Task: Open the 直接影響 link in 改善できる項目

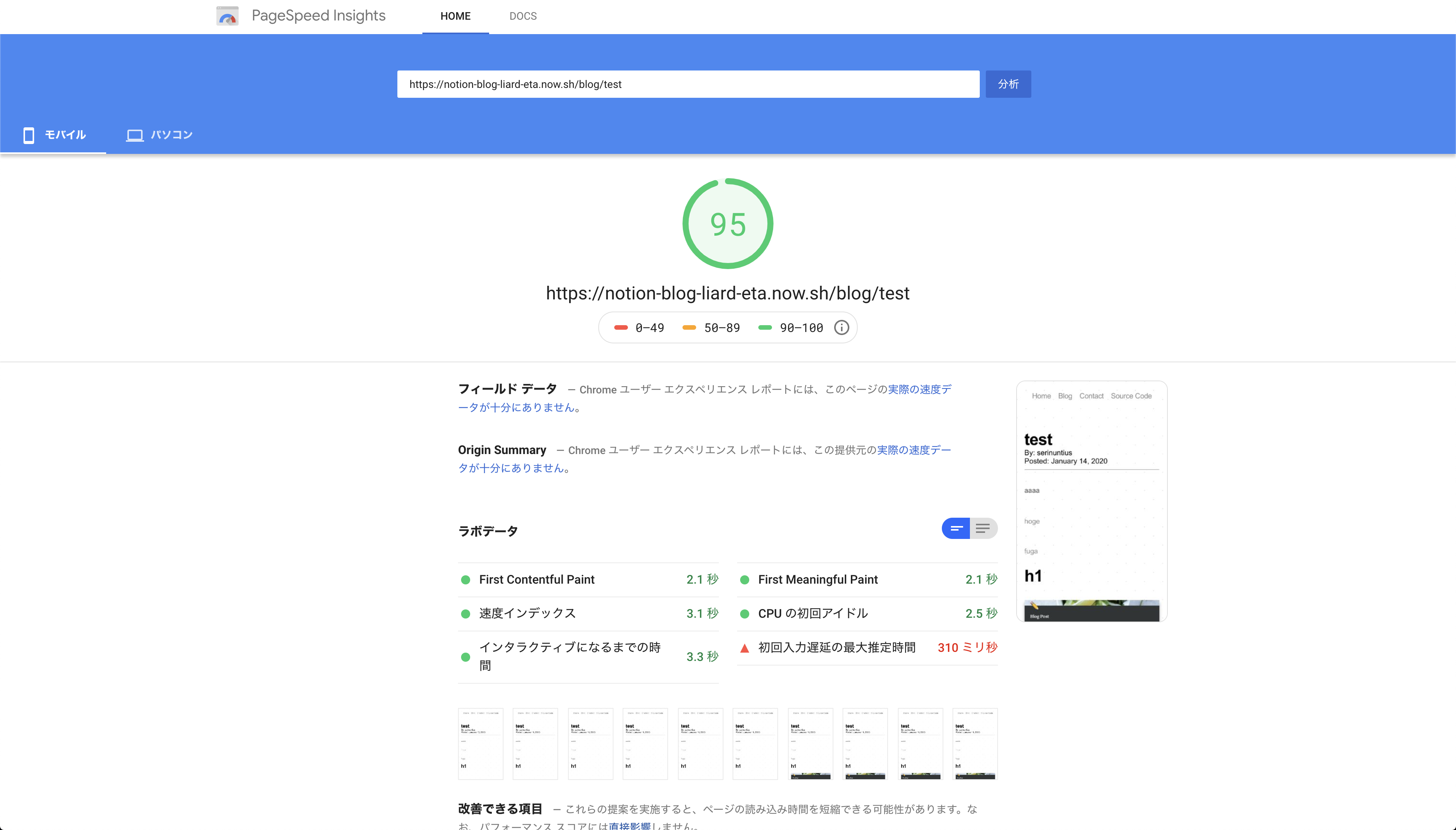Action: 630,825
